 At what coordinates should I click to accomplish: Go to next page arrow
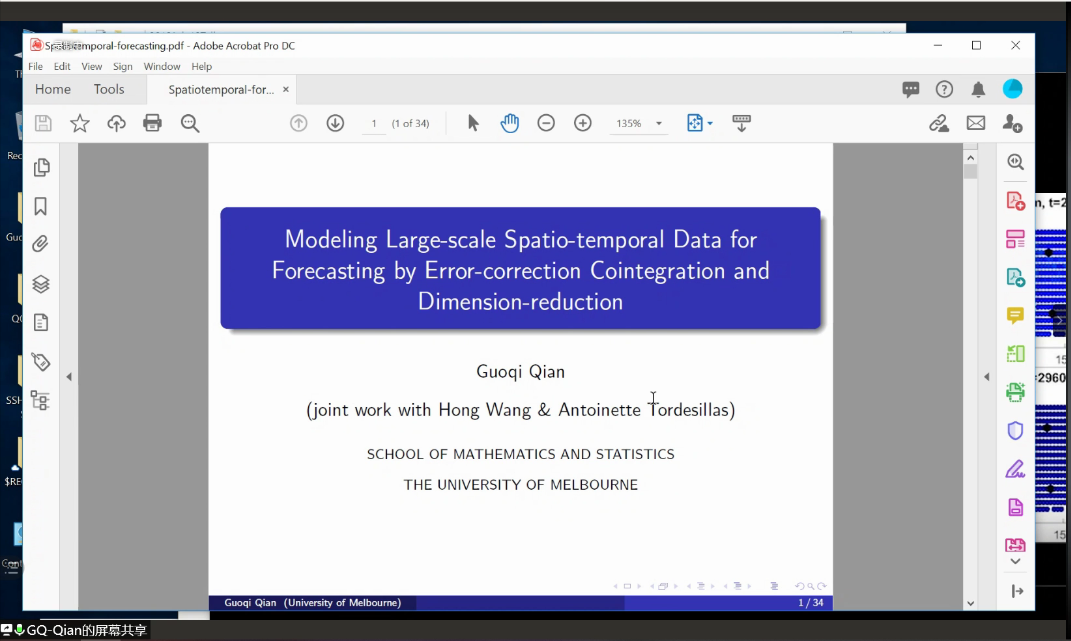click(335, 123)
